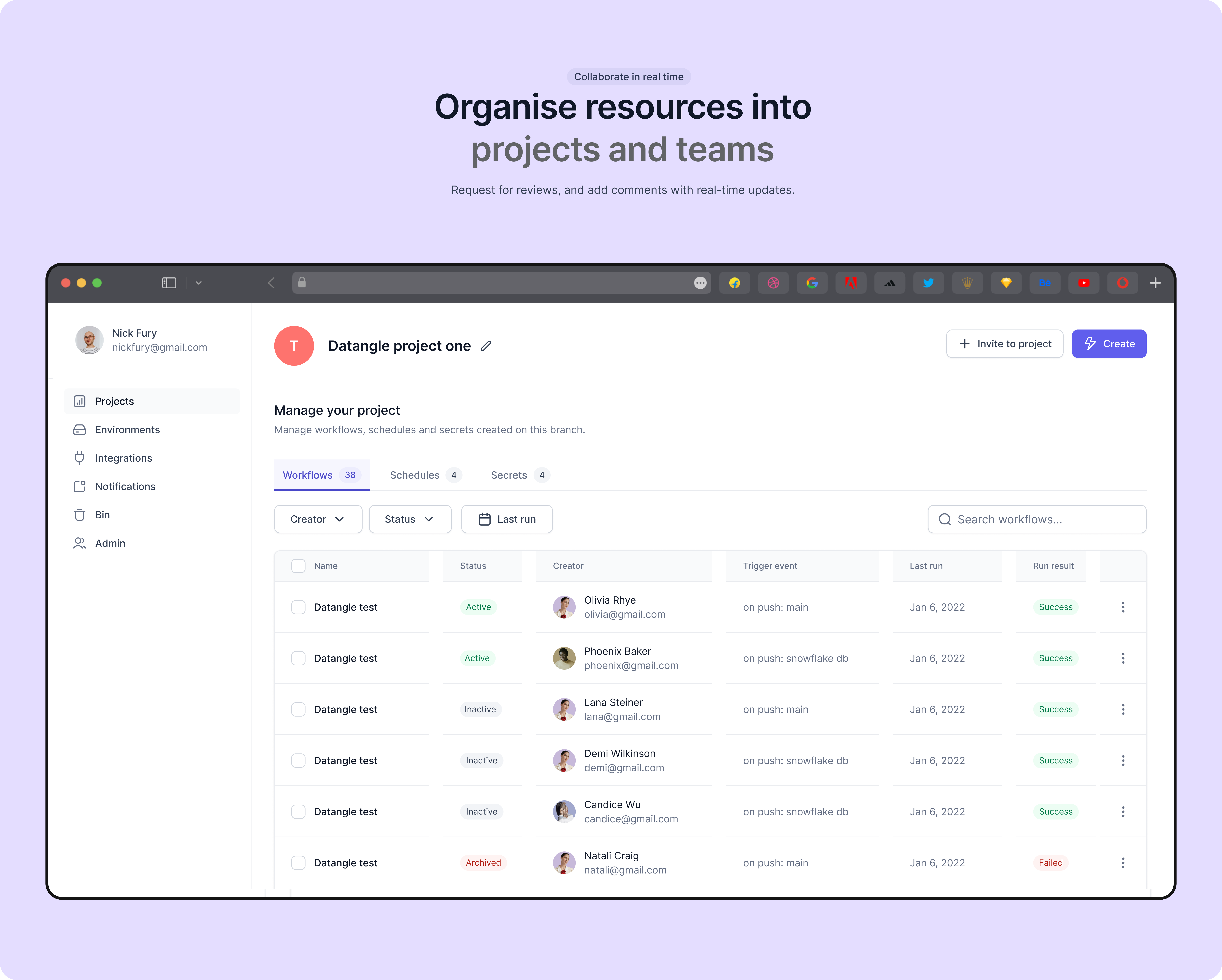Screen dimensions: 1222x980
Task: Open the YouTube bookmark tab
Action: tap(1084, 283)
